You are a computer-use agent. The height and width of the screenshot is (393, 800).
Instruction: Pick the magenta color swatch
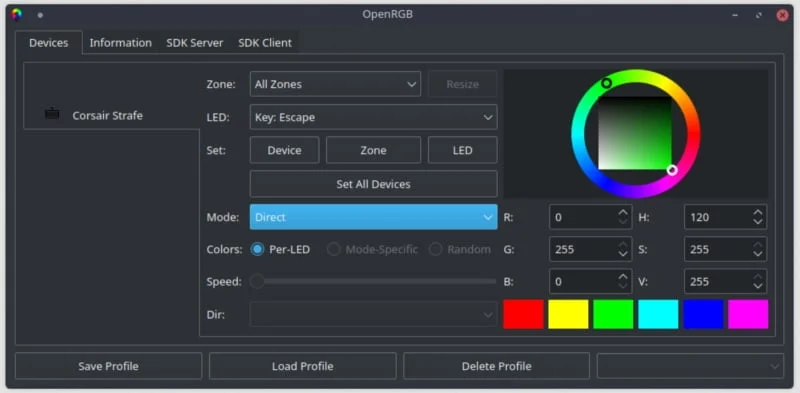tap(748, 314)
